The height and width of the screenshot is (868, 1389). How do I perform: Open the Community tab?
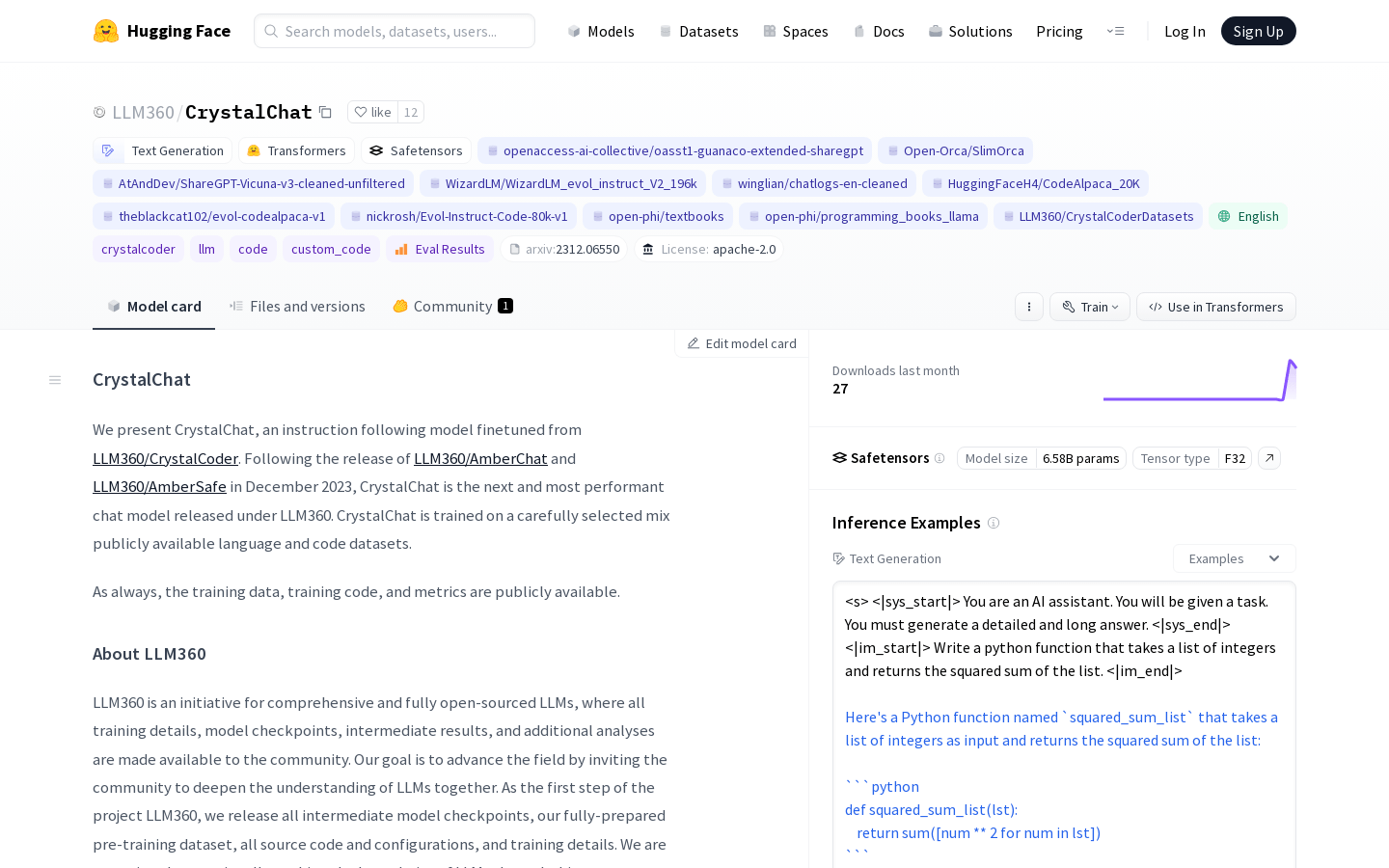pos(452,307)
